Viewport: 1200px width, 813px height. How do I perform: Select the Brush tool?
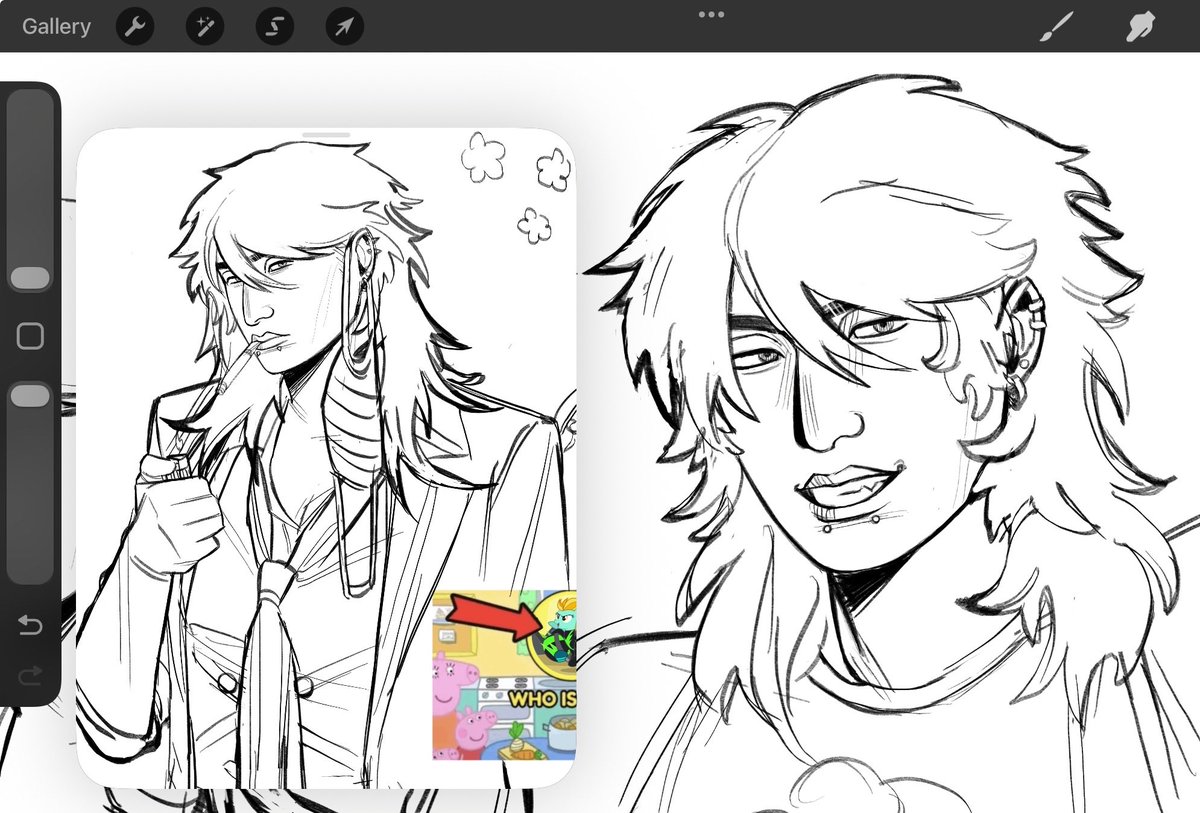pyautogui.click(x=1055, y=27)
